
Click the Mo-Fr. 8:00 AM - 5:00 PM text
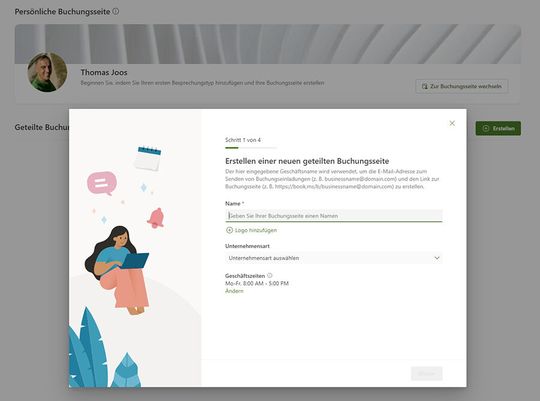[x=257, y=284]
